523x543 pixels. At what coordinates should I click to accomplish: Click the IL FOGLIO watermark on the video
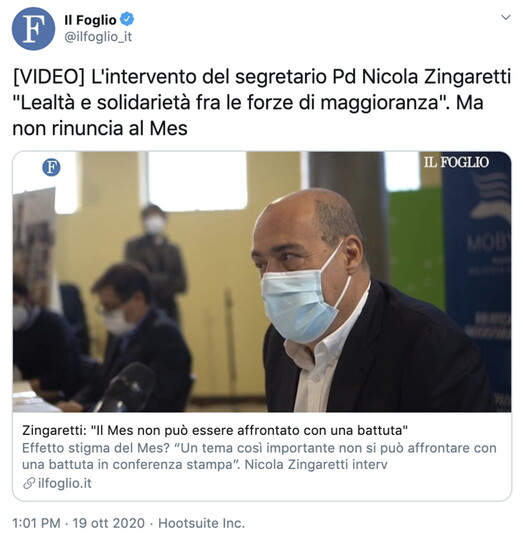point(456,162)
